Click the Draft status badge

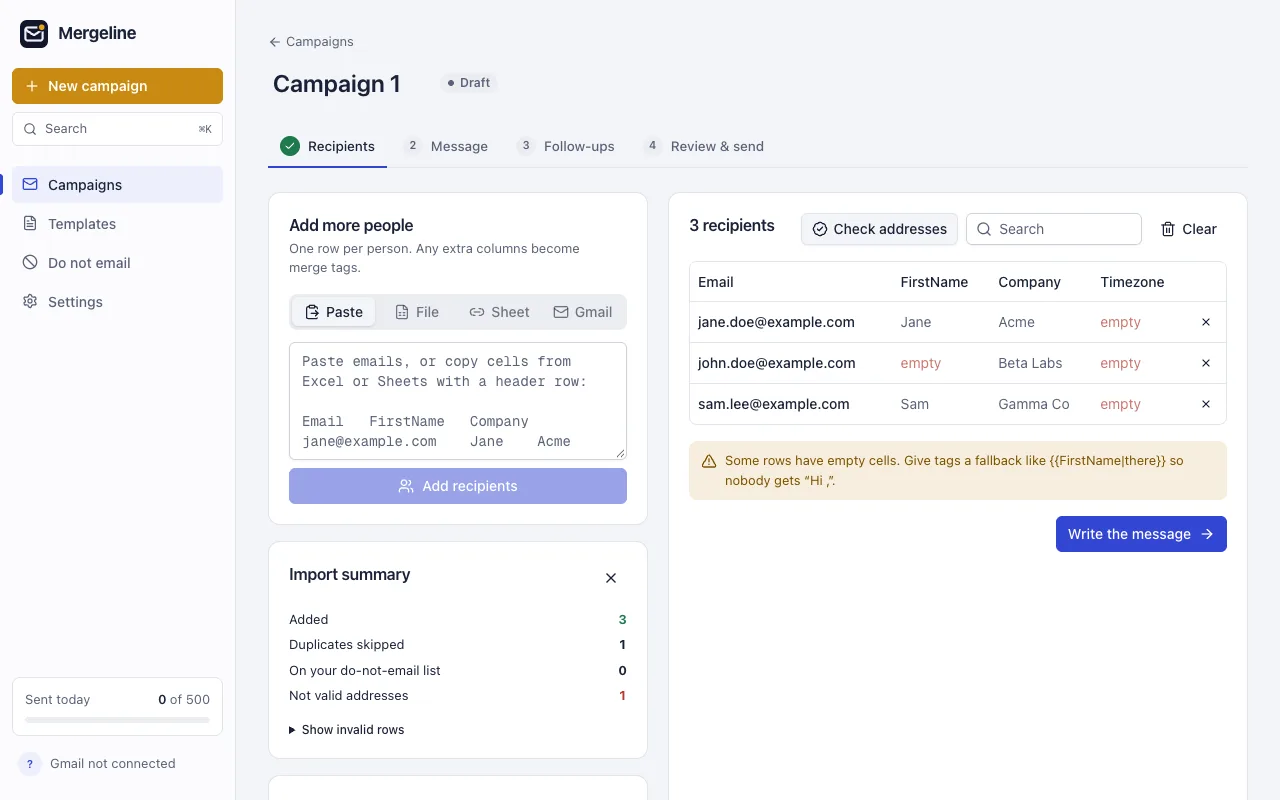point(469,83)
